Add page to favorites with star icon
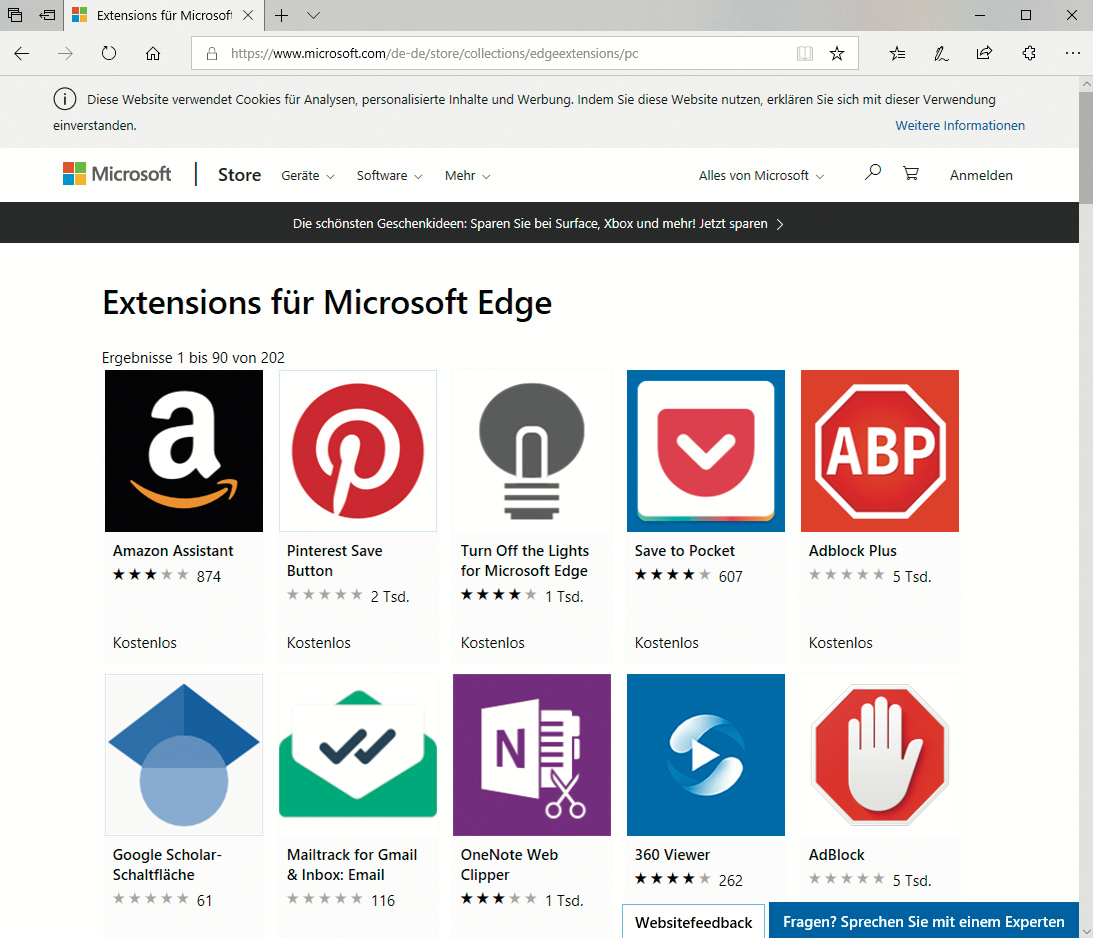Screen dimensions: 1093x938 pos(837,53)
